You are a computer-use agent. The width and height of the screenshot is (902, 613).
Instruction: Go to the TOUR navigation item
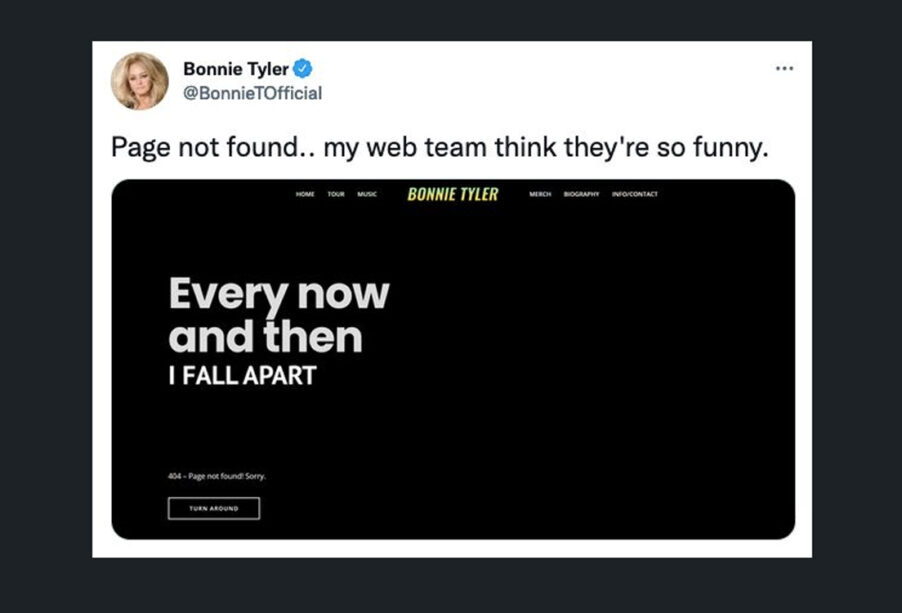(336, 194)
